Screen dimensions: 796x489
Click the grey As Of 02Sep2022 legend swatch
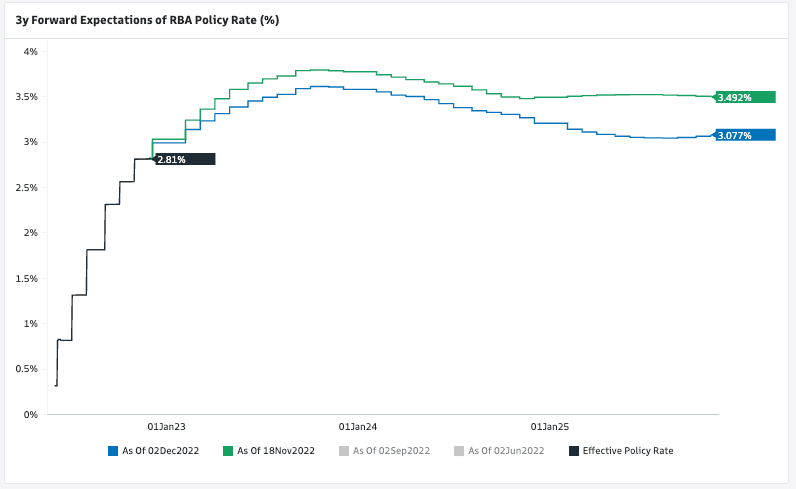pyautogui.click(x=343, y=451)
